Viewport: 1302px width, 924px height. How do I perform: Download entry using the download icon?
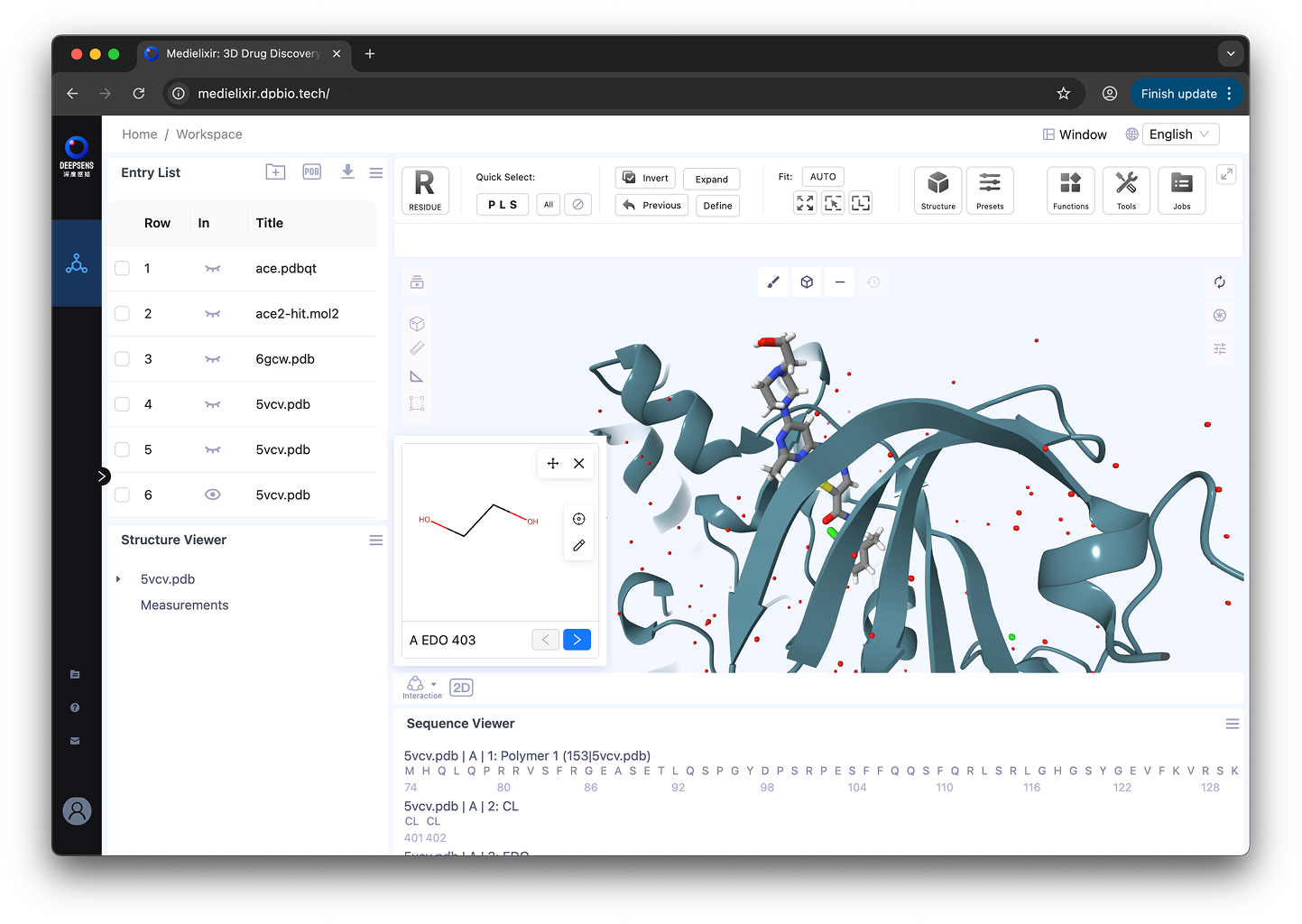coord(347,172)
